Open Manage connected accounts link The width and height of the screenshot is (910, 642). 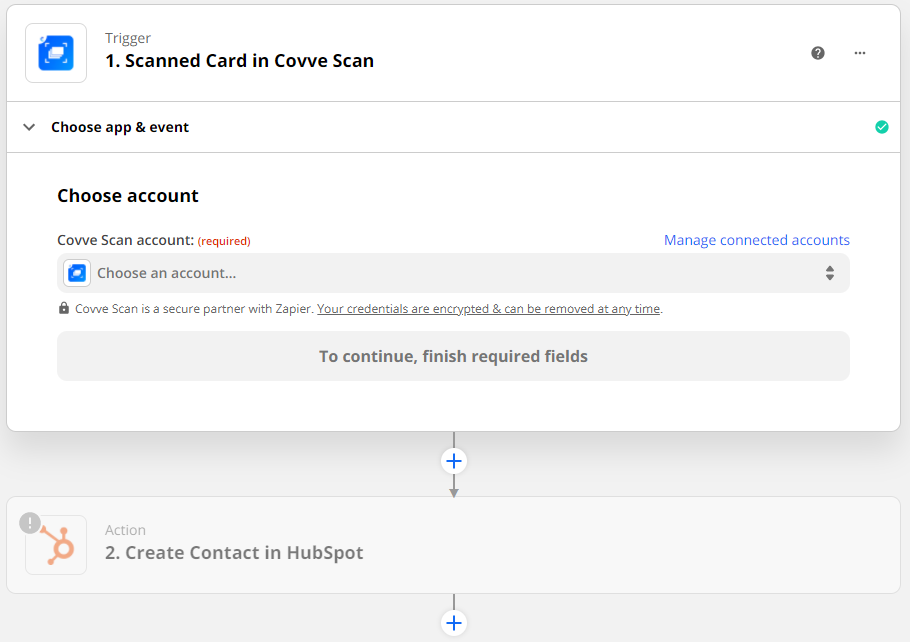pos(756,240)
